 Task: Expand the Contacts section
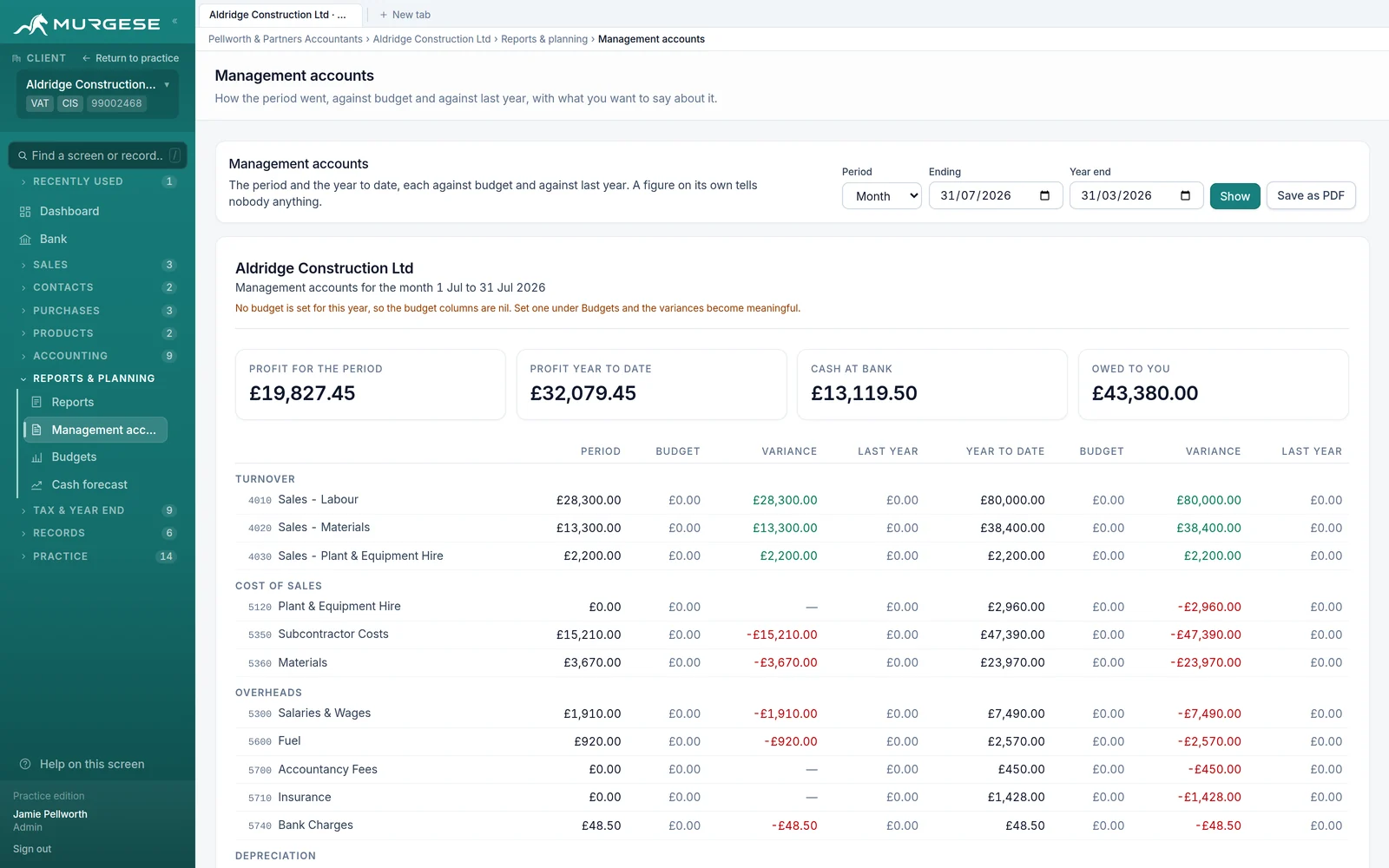point(97,287)
